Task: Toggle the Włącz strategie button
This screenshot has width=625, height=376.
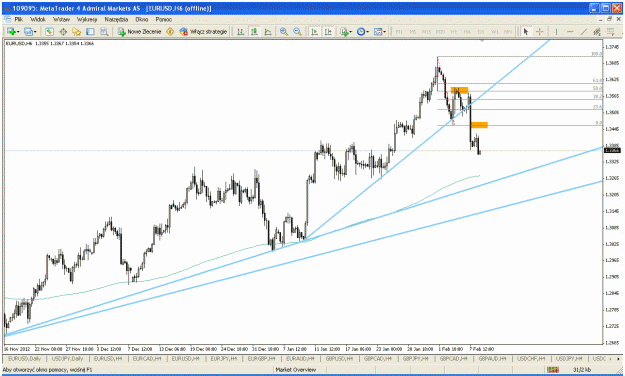Action: tap(203, 31)
